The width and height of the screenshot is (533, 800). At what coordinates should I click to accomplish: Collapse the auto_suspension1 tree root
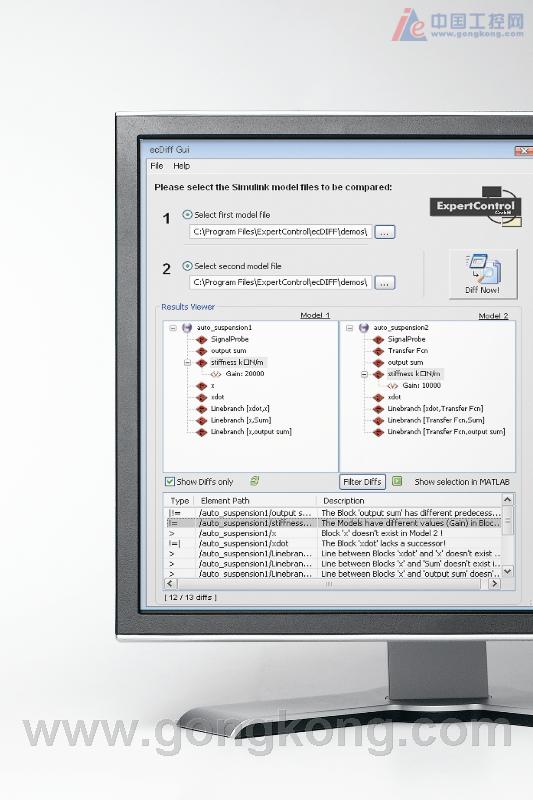[x=173, y=328]
